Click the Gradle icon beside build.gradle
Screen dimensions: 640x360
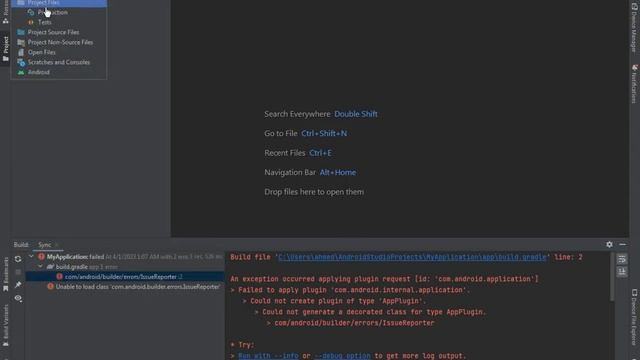[x=50, y=267]
